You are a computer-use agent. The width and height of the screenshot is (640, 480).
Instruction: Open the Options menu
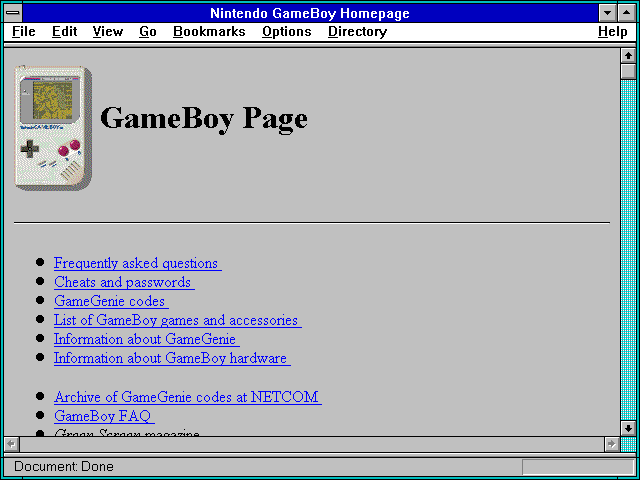click(287, 32)
